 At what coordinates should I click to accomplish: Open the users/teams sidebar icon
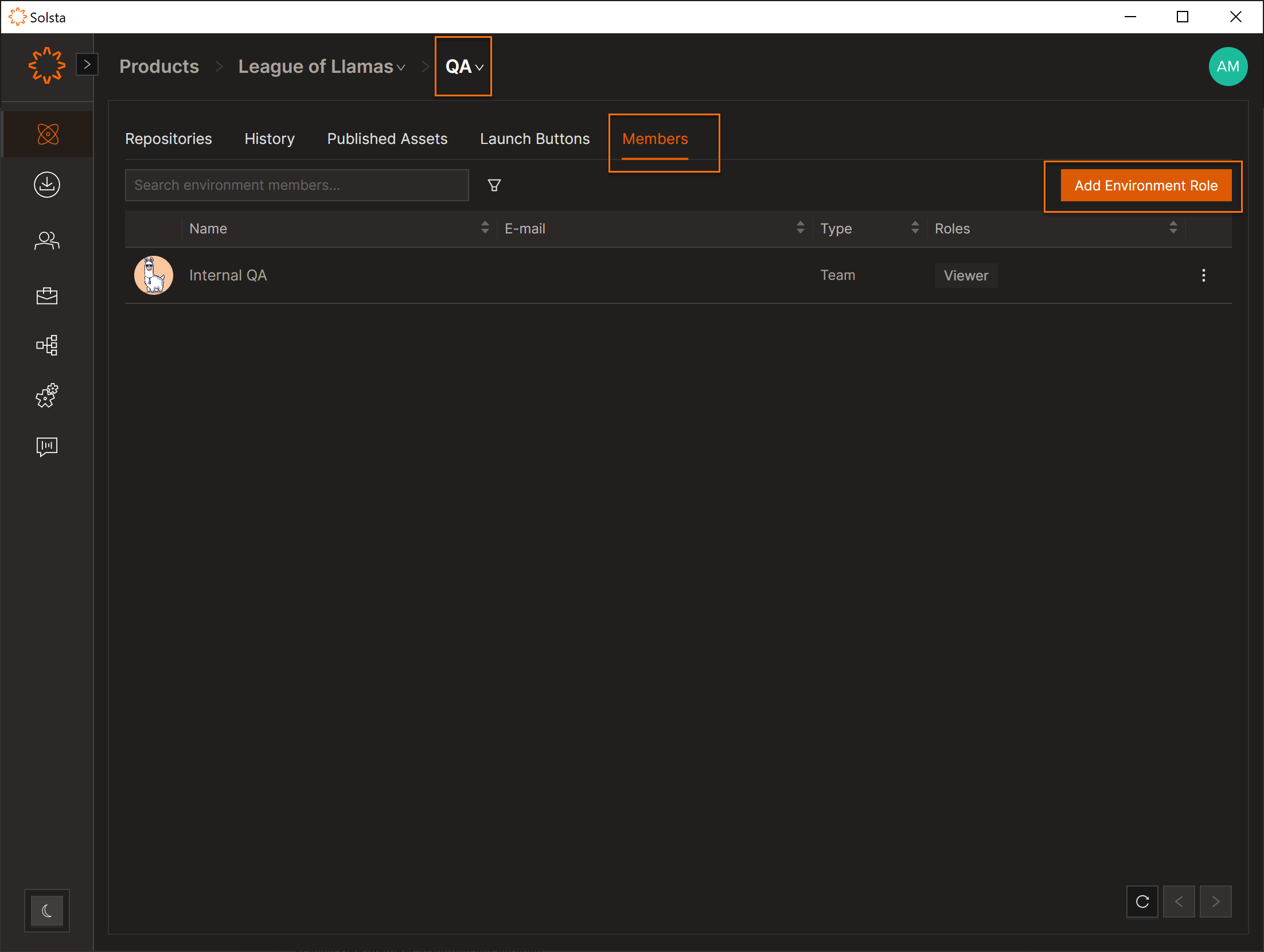click(47, 240)
